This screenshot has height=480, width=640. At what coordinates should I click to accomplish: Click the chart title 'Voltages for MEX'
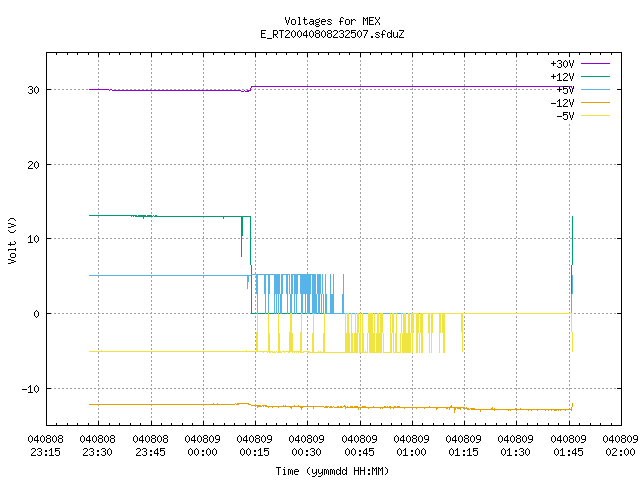coord(332,21)
